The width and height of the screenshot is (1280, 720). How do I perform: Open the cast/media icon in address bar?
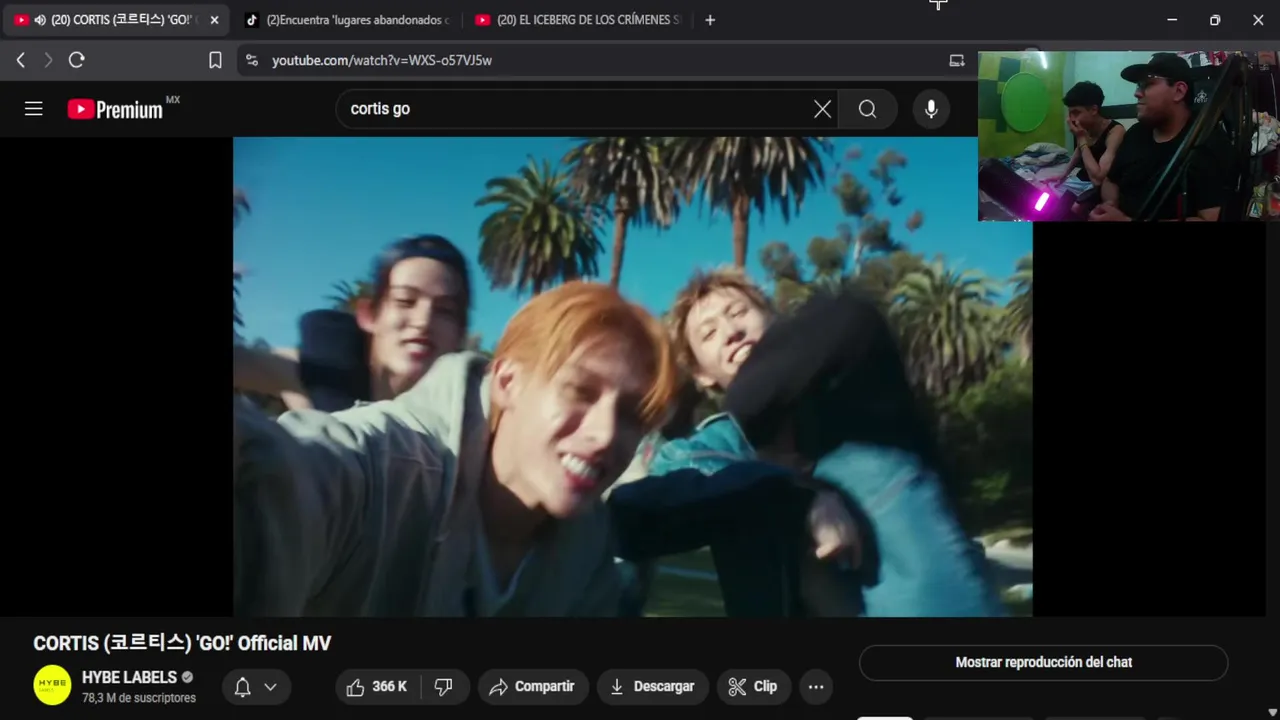(957, 60)
